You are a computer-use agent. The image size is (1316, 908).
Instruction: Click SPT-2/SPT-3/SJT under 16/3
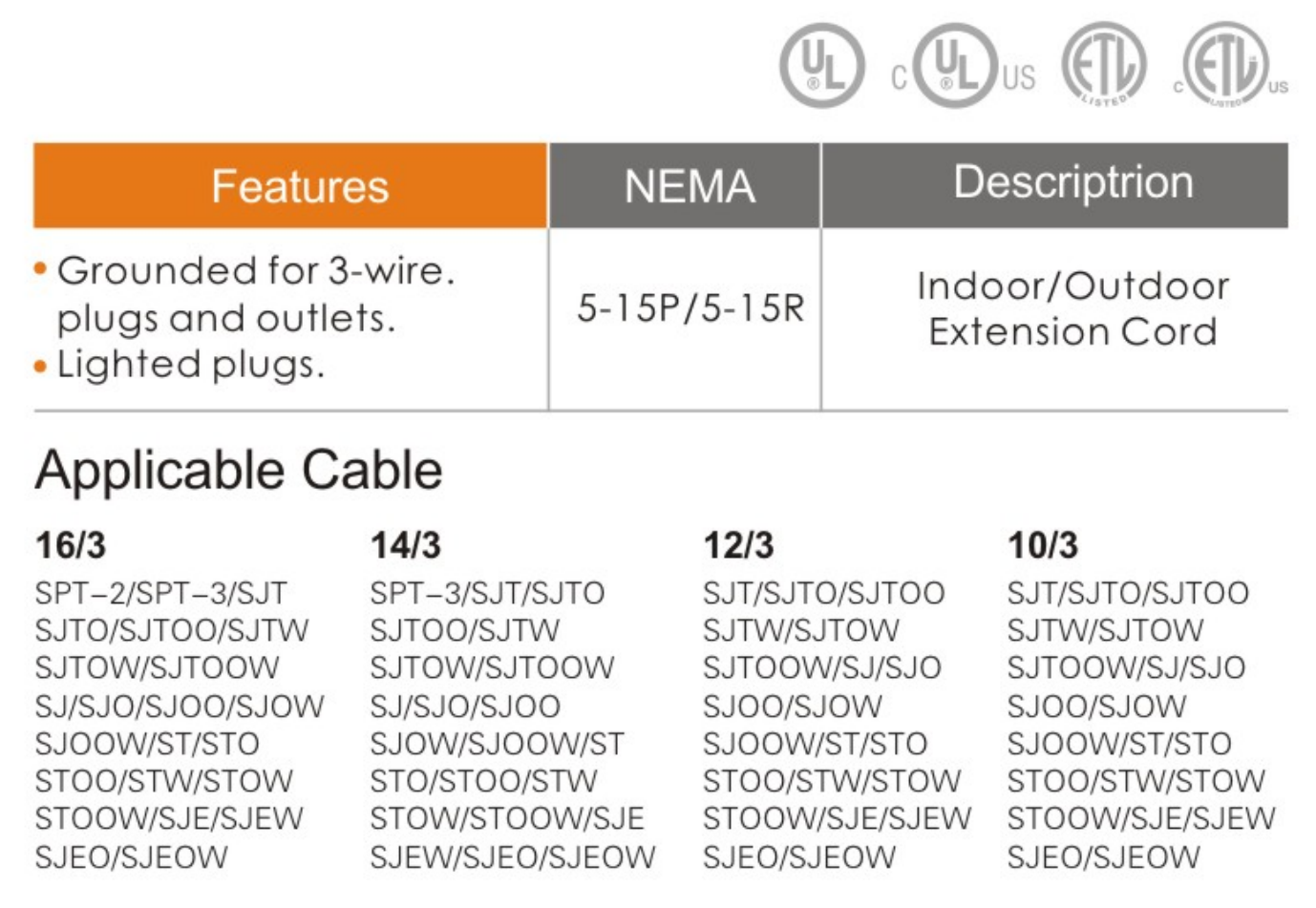(160, 593)
